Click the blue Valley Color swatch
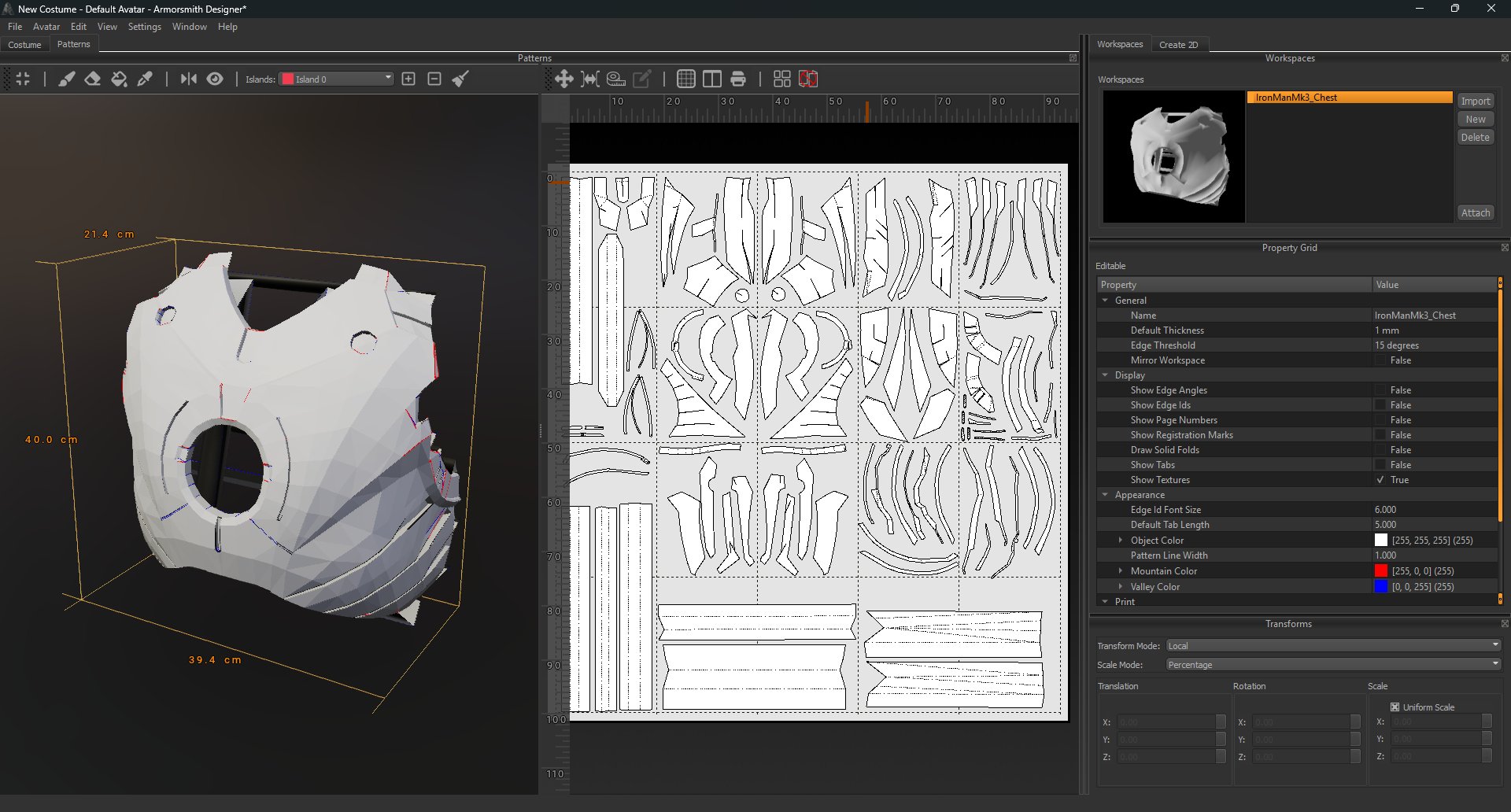Image resolution: width=1511 pixels, height=812 pixels. [x=1381, y=587]
